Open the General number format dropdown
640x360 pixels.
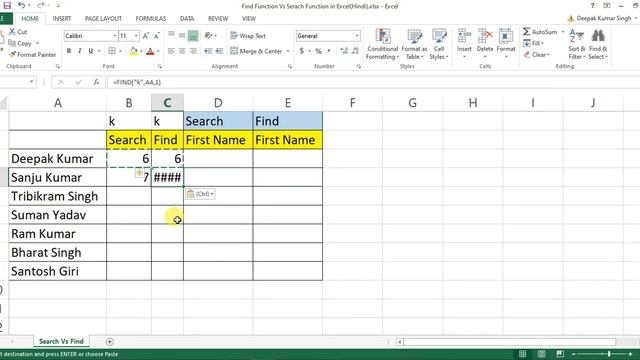click(357, 36)
